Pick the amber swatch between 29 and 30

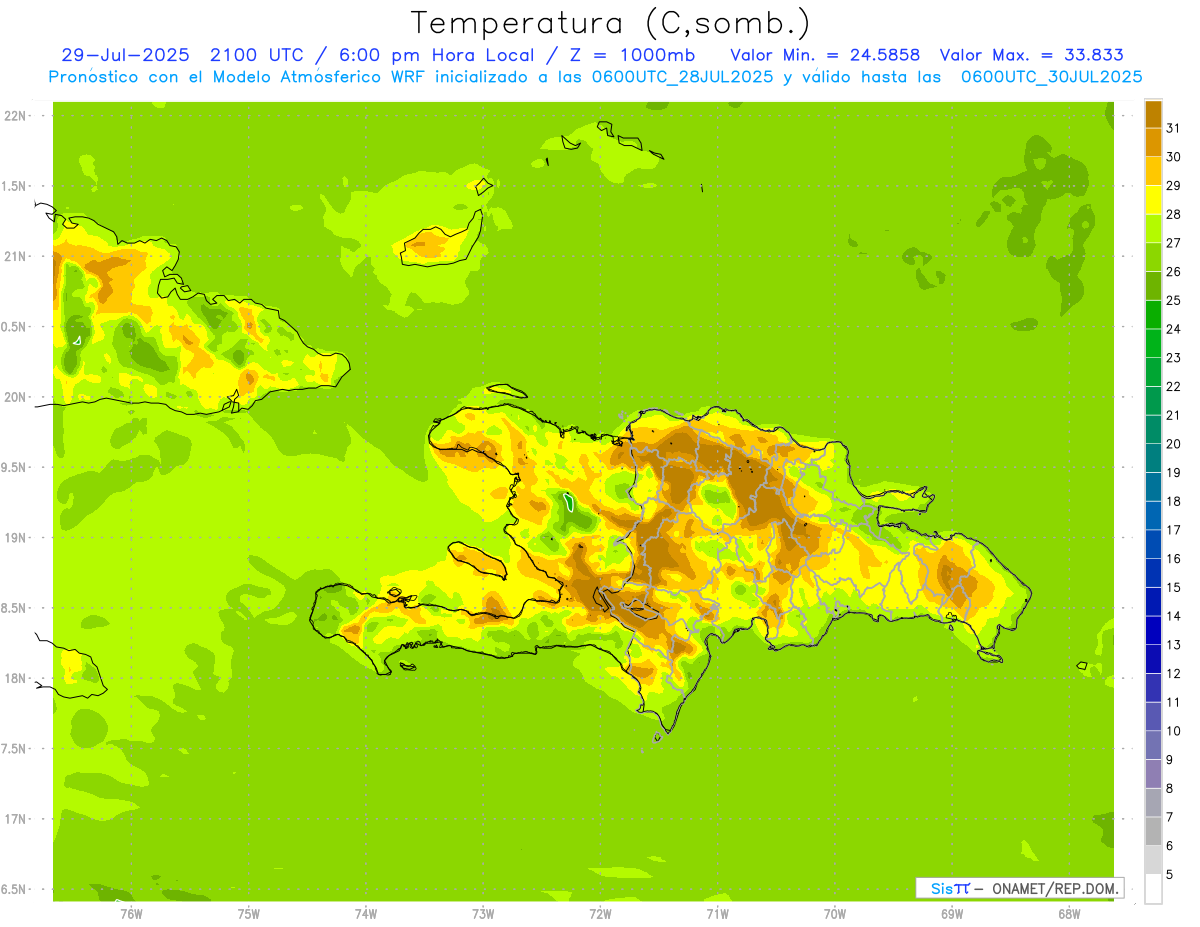coord(1154,171)
